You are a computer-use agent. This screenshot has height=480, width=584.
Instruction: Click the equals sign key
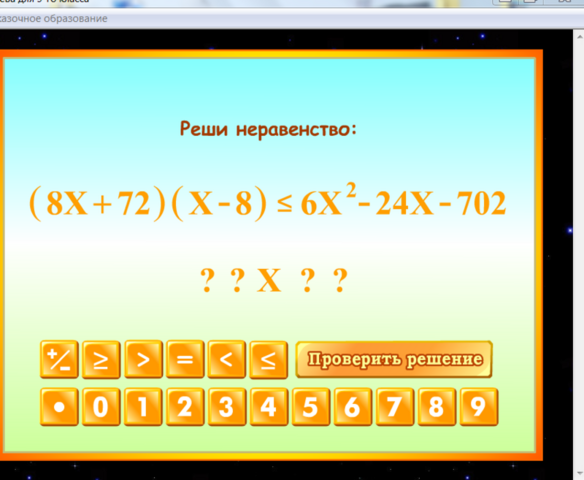point(185,359)
